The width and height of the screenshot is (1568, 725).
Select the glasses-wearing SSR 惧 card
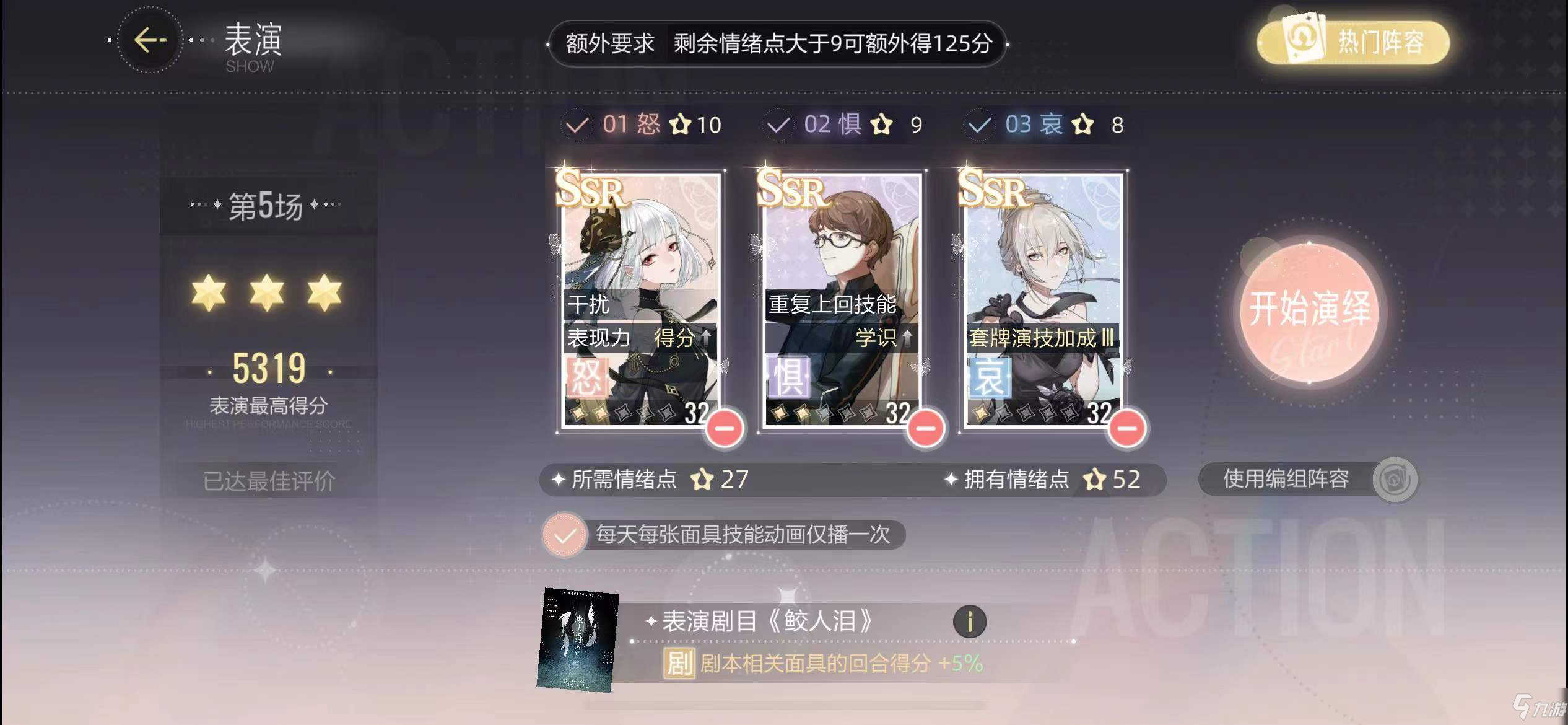click(x=841, y=299)
